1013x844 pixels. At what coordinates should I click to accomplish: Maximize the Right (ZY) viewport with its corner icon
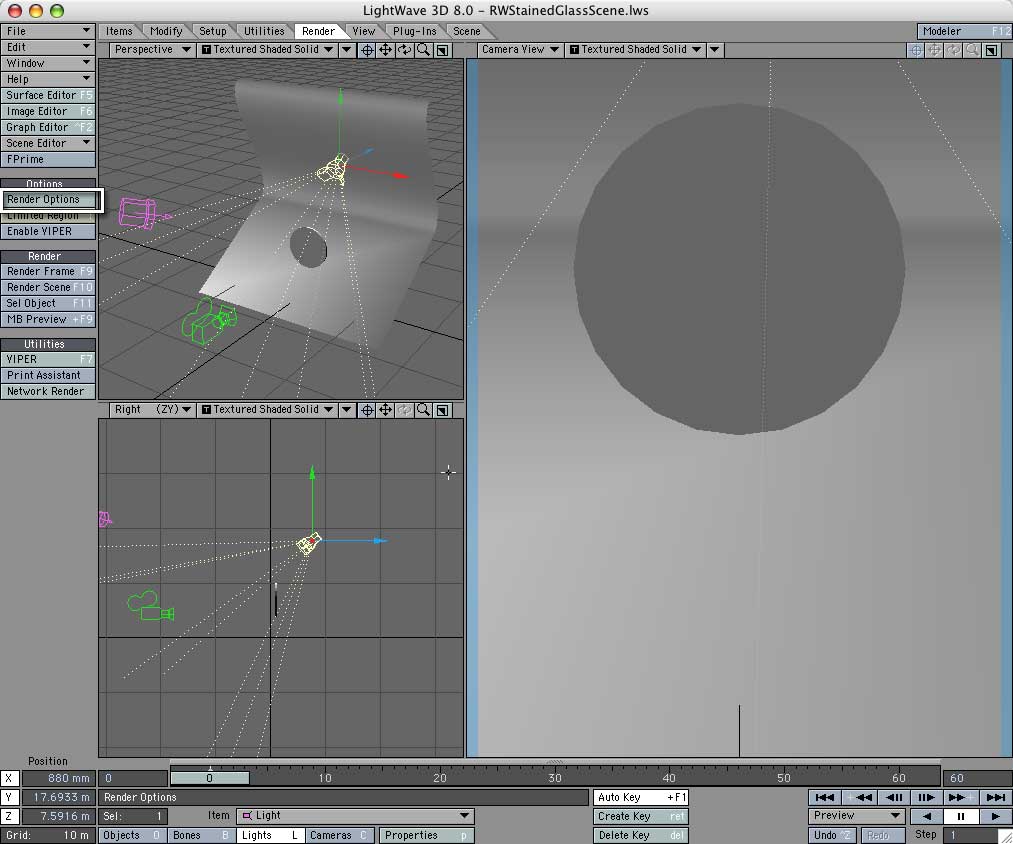[443, 410]
